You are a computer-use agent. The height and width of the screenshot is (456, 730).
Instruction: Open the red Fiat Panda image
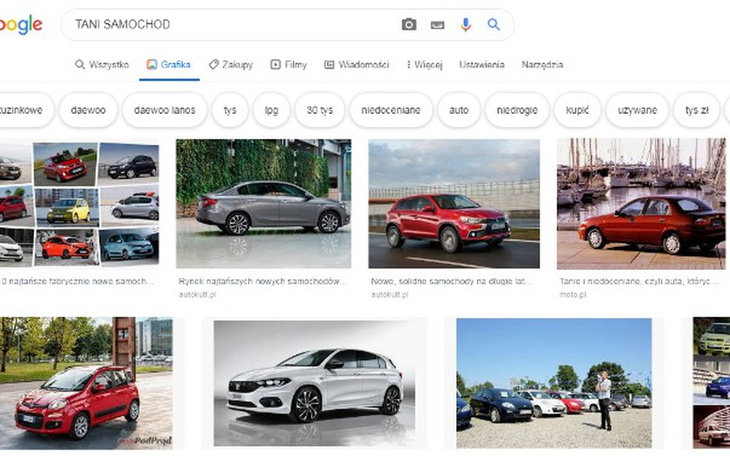86,383
